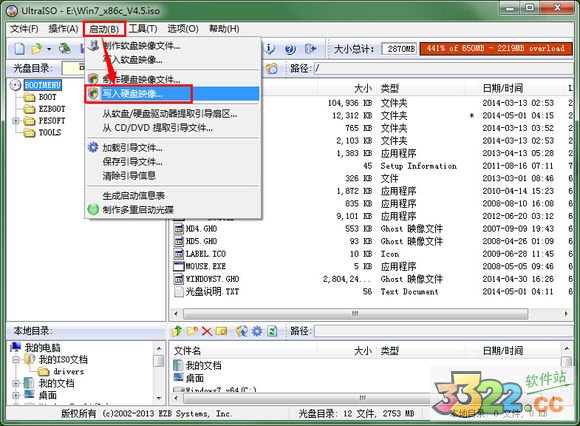Open the dropdown arrow next to Open icon

(x=49, y=49)
